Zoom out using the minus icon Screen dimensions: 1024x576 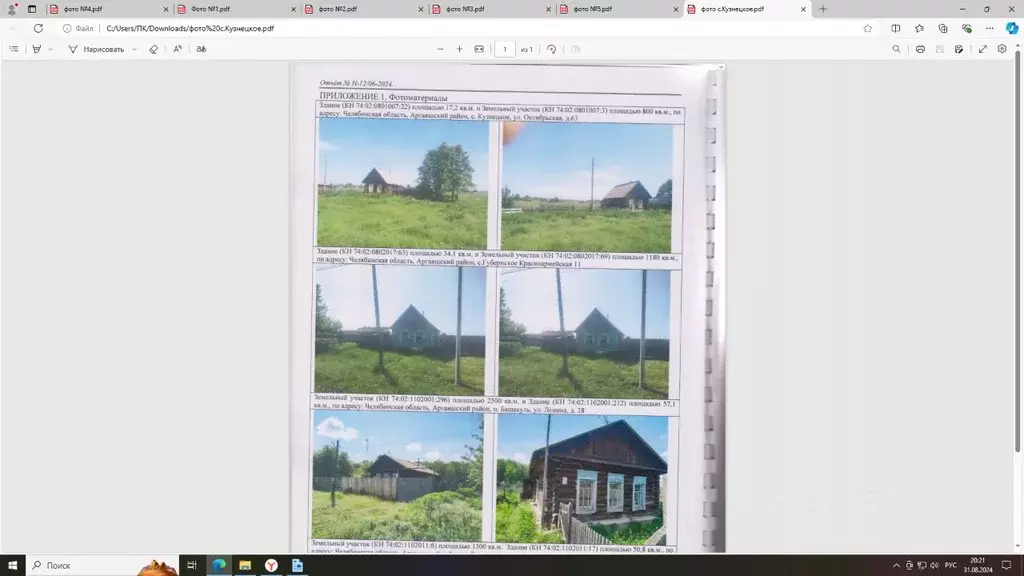pos(440,49)
